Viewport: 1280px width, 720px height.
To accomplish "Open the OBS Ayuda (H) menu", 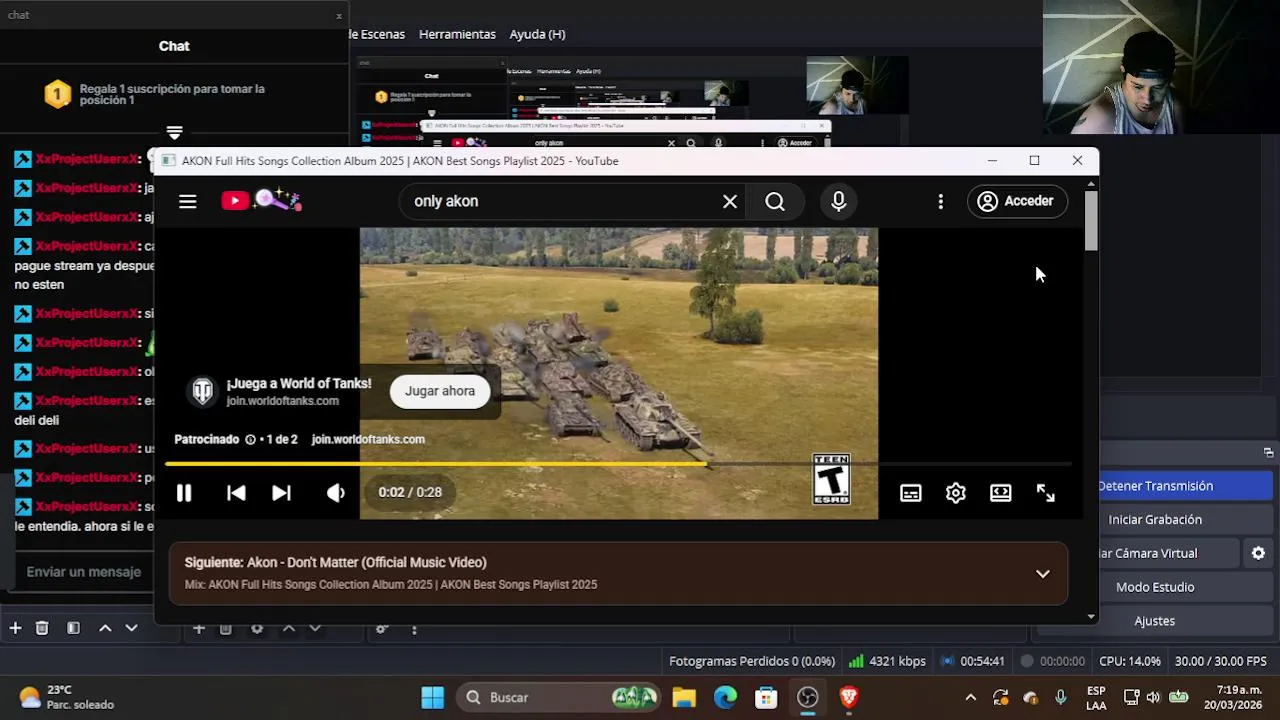I will click(537, 34).
